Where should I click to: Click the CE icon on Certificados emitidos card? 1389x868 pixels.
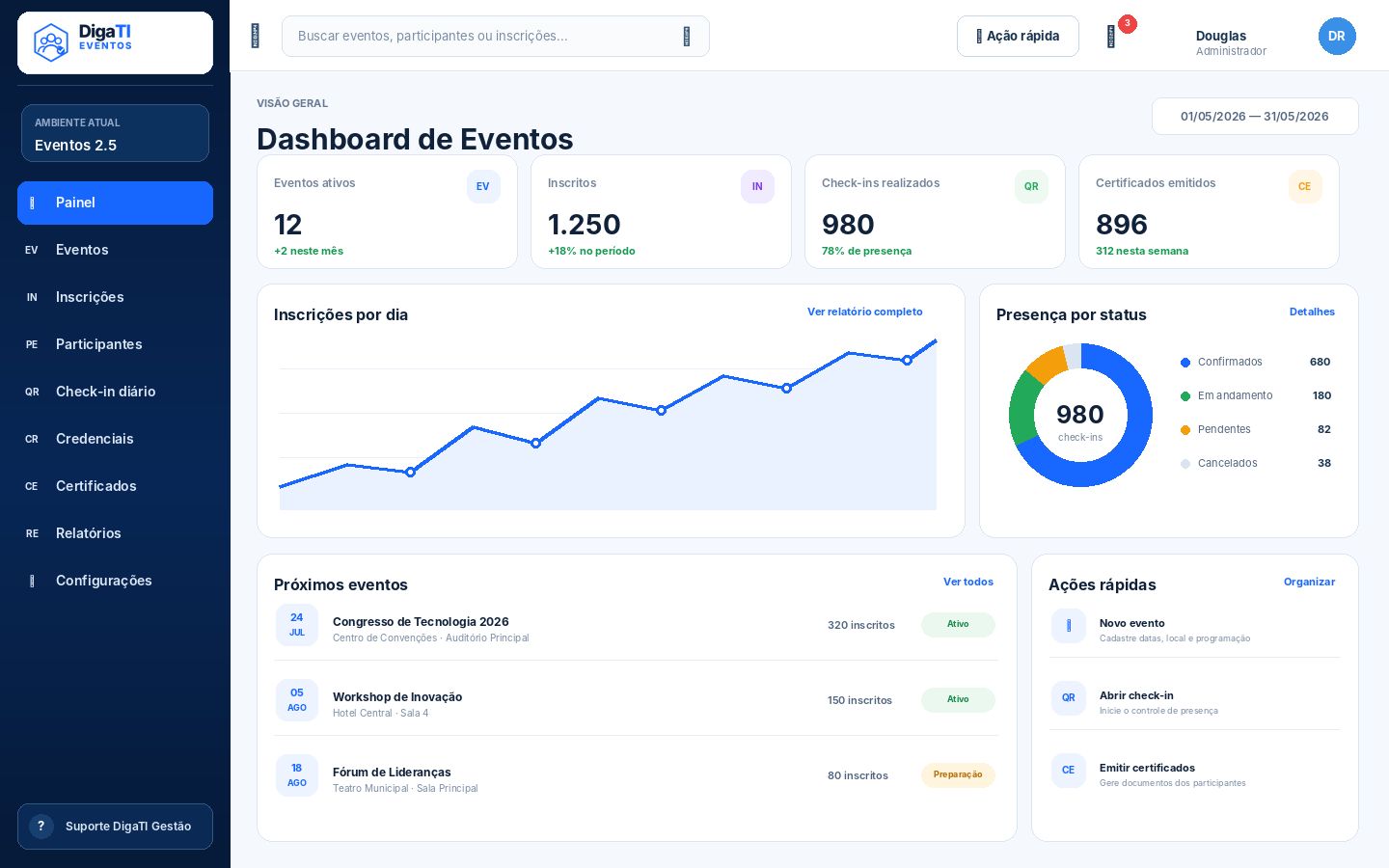click(1305, 186)
